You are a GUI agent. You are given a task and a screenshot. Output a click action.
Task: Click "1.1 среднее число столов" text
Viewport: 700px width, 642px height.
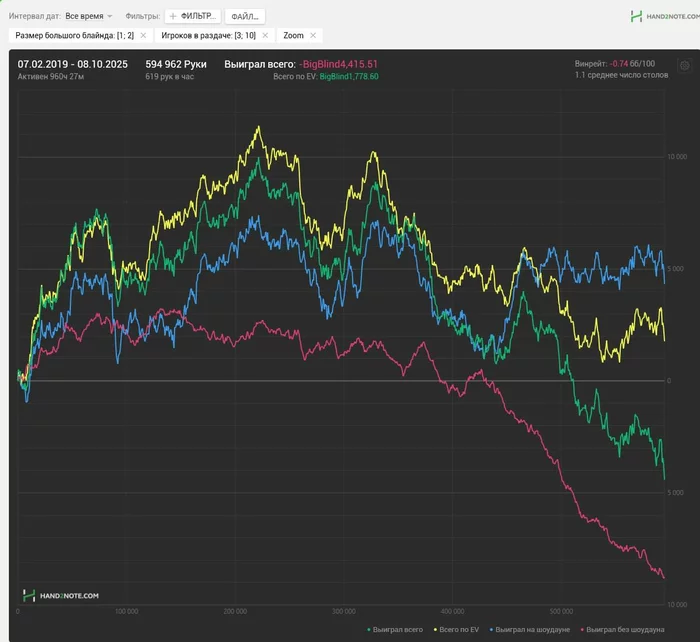pos(621,75)
